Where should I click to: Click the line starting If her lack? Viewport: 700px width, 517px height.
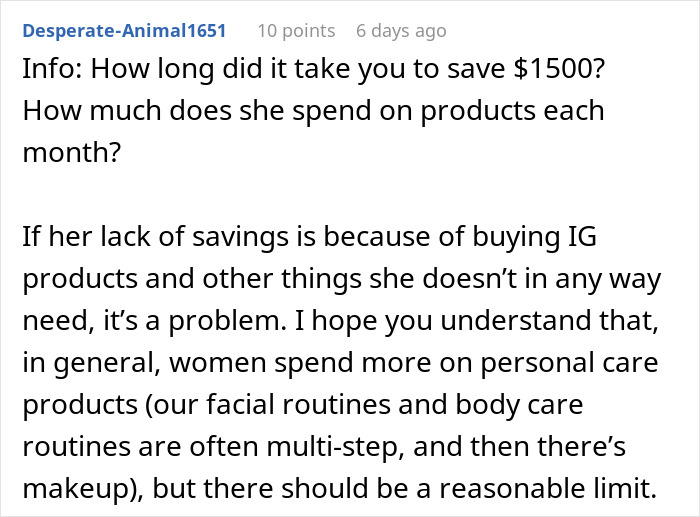[x=309, y=237]
